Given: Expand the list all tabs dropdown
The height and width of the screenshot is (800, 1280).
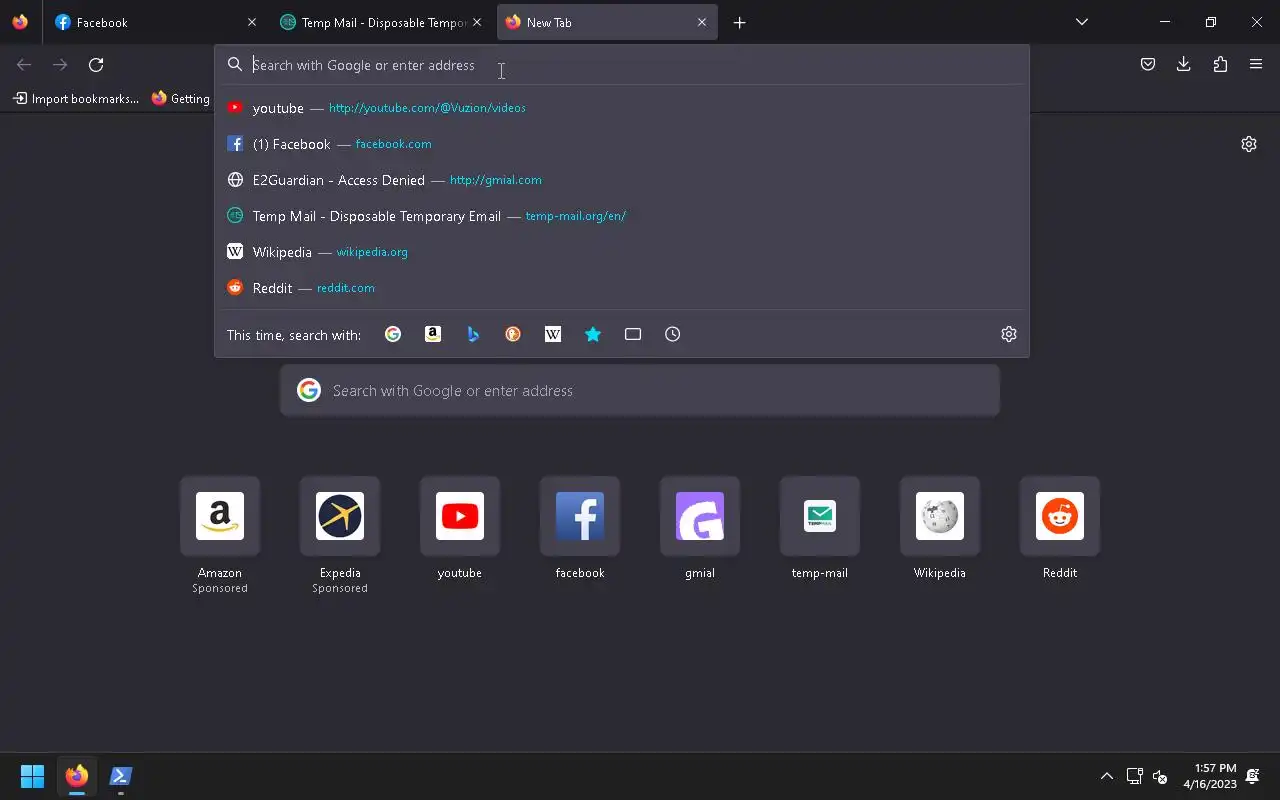Looking at the screenshot, I should pos(1082,22).
